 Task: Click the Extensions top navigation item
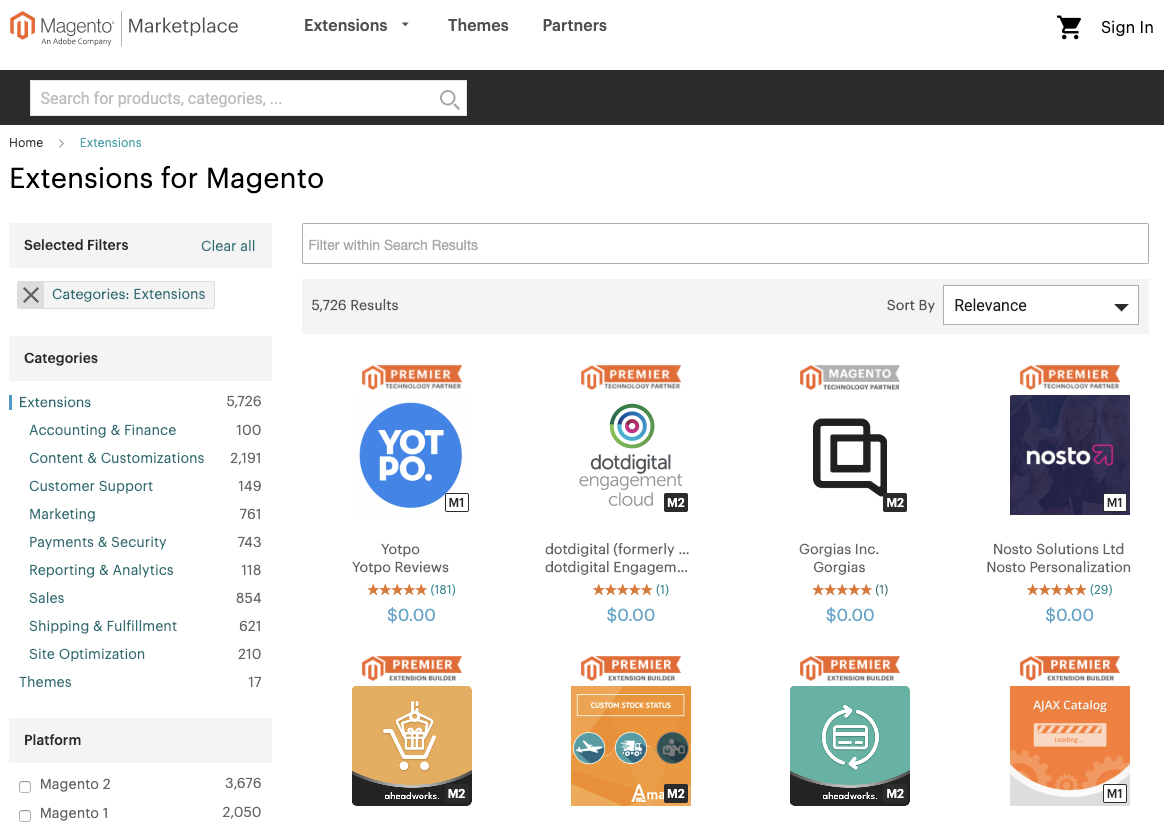click(x=345, y=25)
